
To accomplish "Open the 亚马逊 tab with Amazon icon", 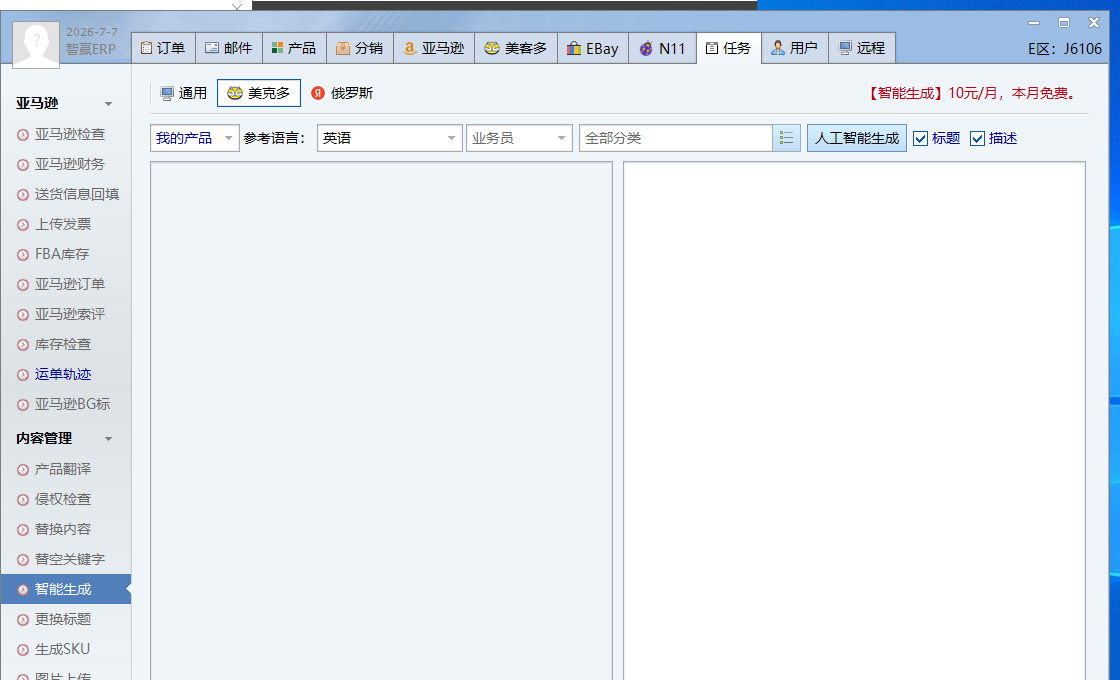I will (x=434, y=49).
